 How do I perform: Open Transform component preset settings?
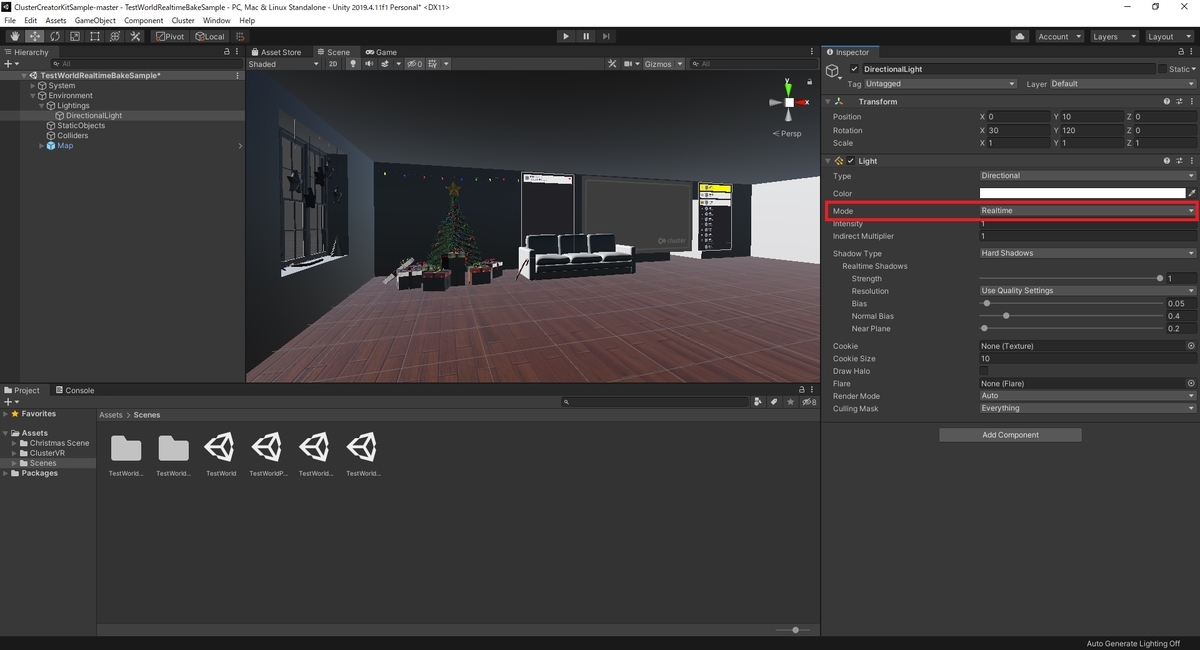pyautogui.click(x=1178, y=101)
